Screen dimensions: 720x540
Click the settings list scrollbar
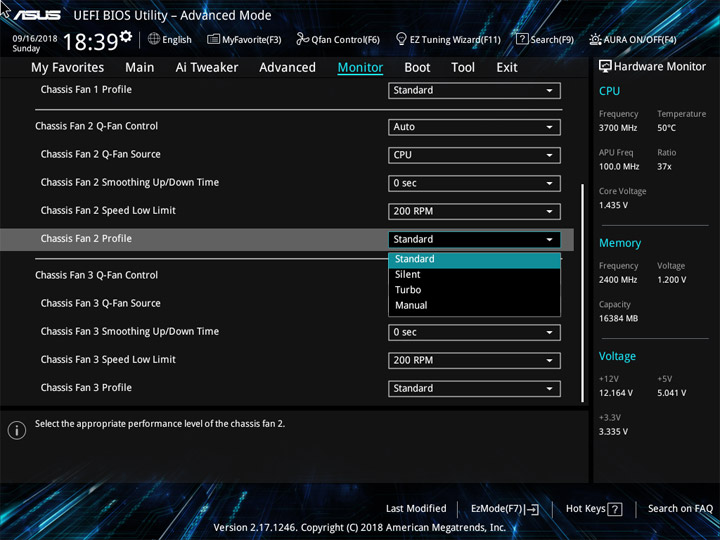pyautogui.click(x=583, y=293)
